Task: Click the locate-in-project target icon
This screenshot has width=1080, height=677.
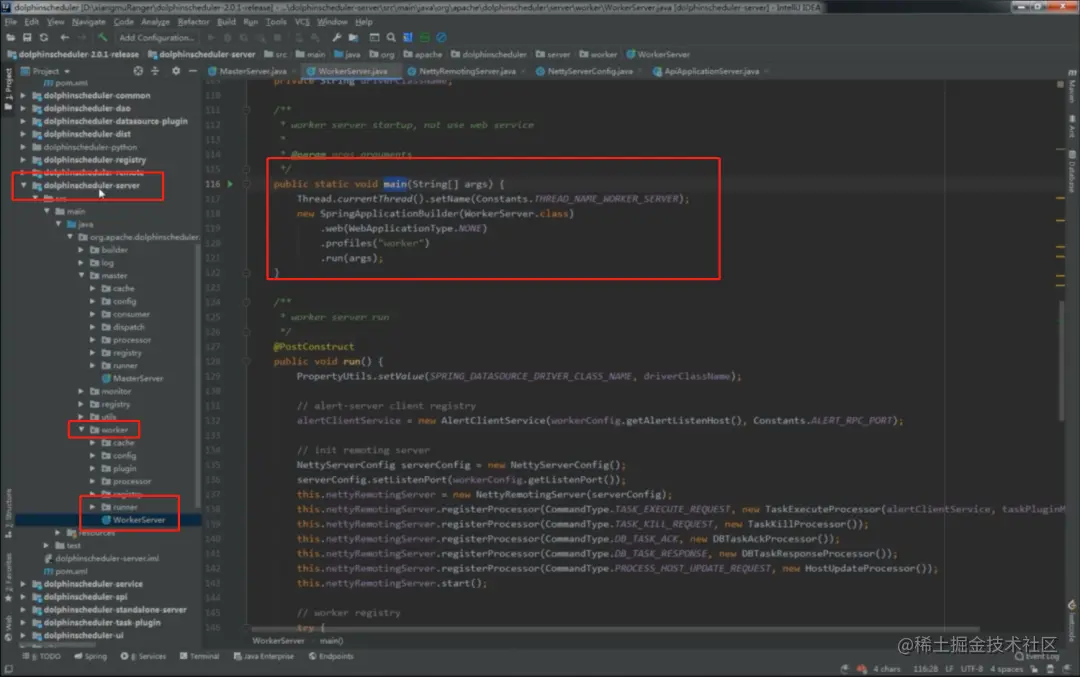Action: [138, 71]
